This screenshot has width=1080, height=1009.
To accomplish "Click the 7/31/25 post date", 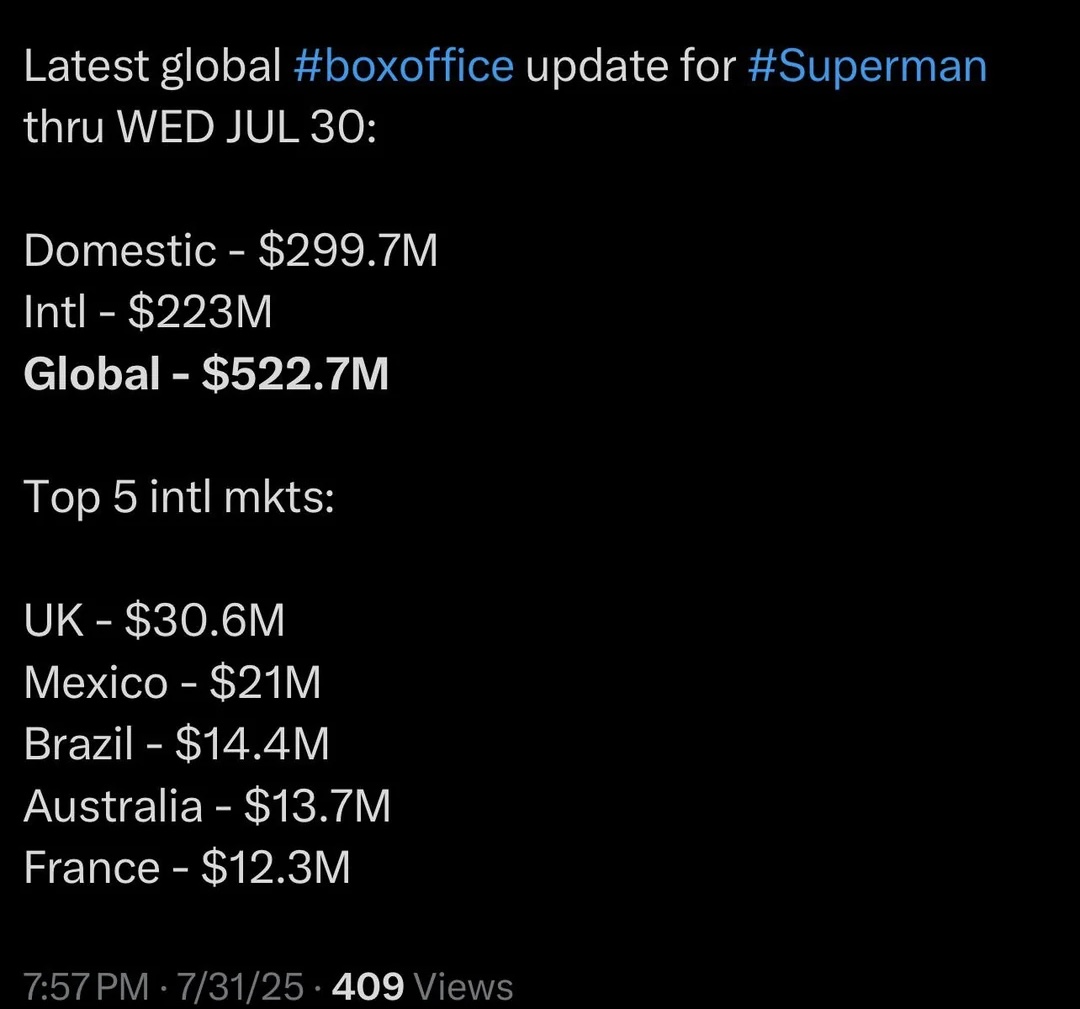I will click(x=238, y=987).
